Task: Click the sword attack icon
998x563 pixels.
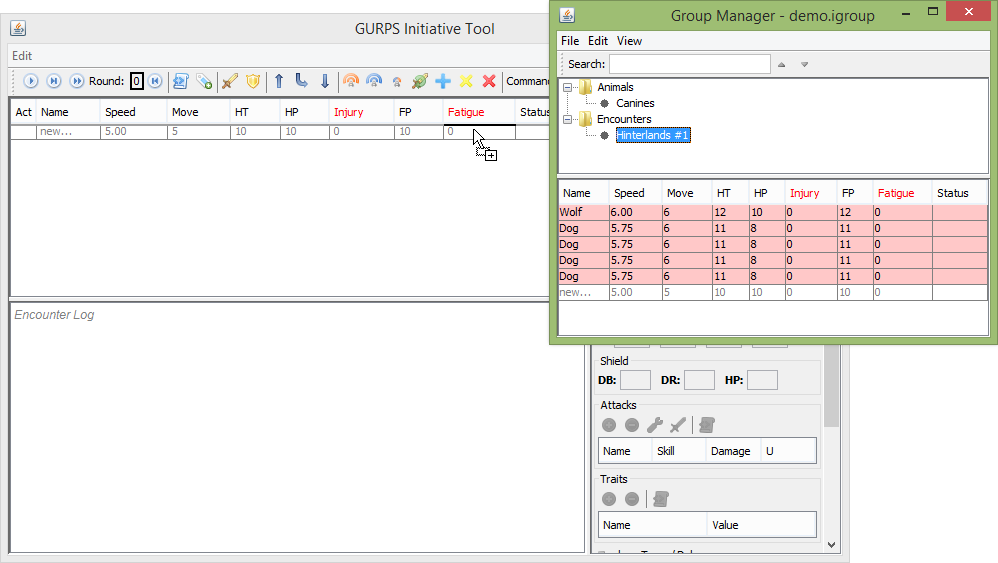Action: pyautogui.click(x=230, y=81)
